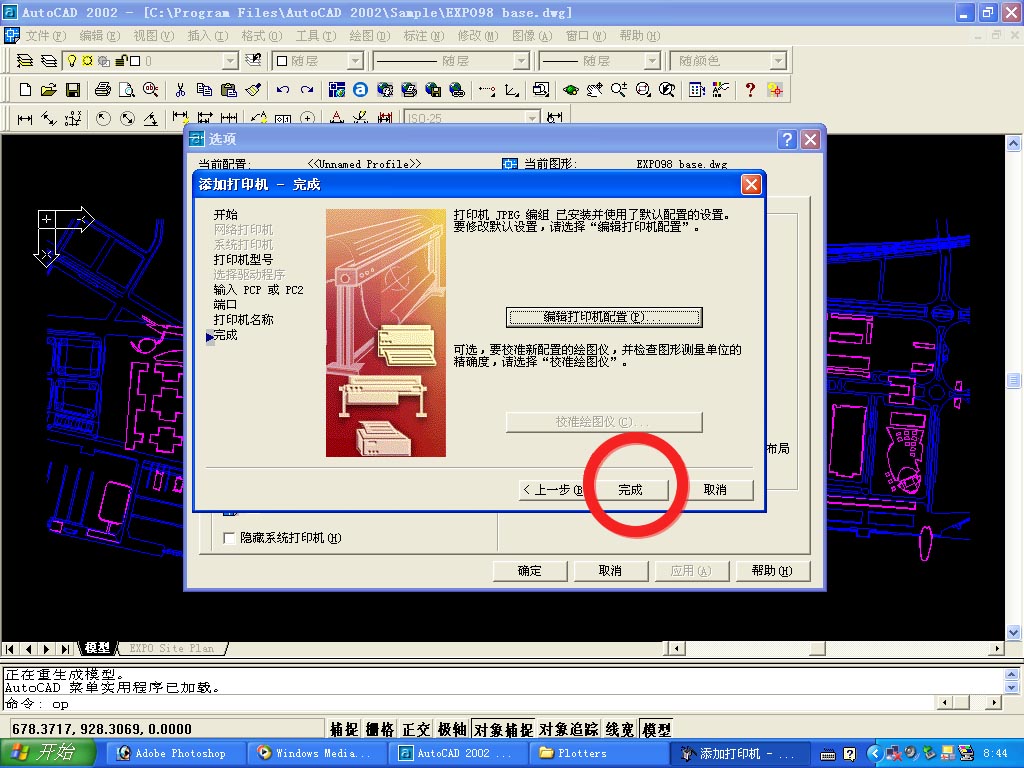This screenshot has height=768, width=1024.
Task: Click Make Object's Layer Current icon
Action: pos(25,61)
